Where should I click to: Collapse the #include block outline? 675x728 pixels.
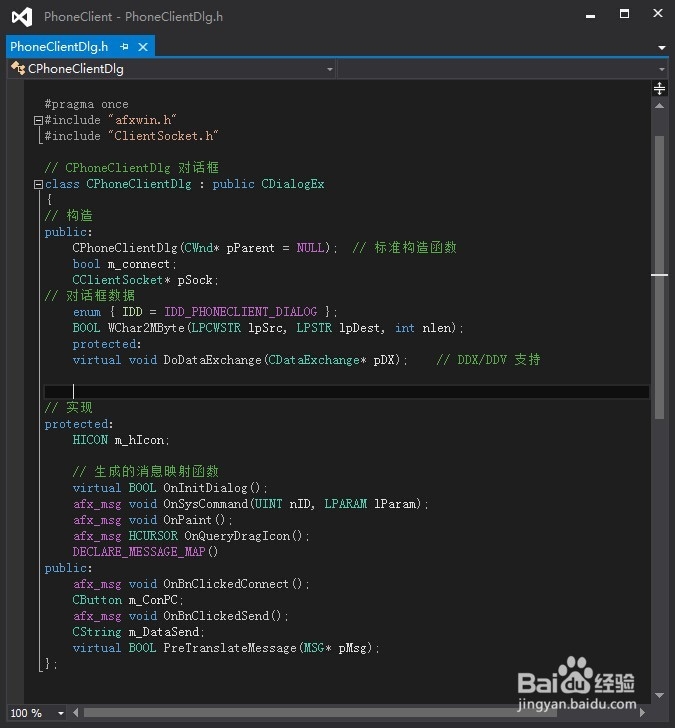[39, 121]
